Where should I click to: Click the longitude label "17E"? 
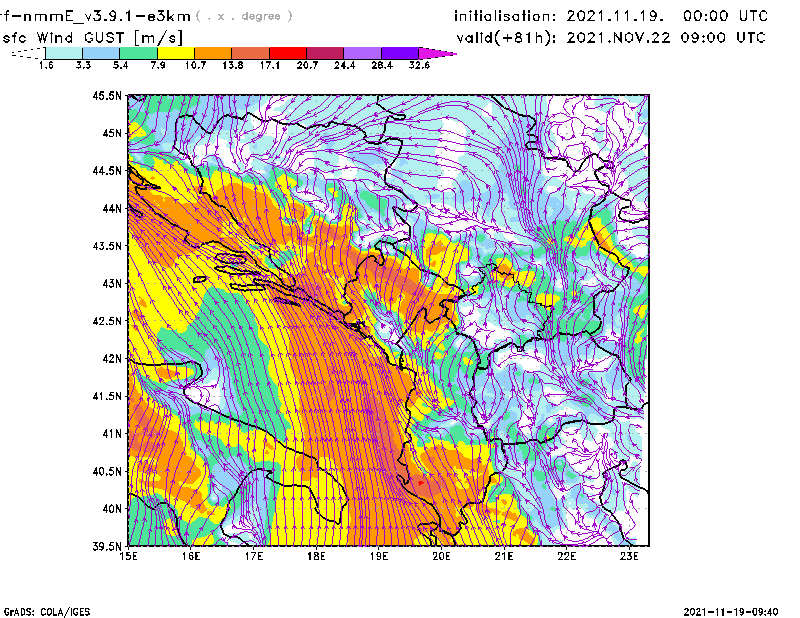(254, 556)
